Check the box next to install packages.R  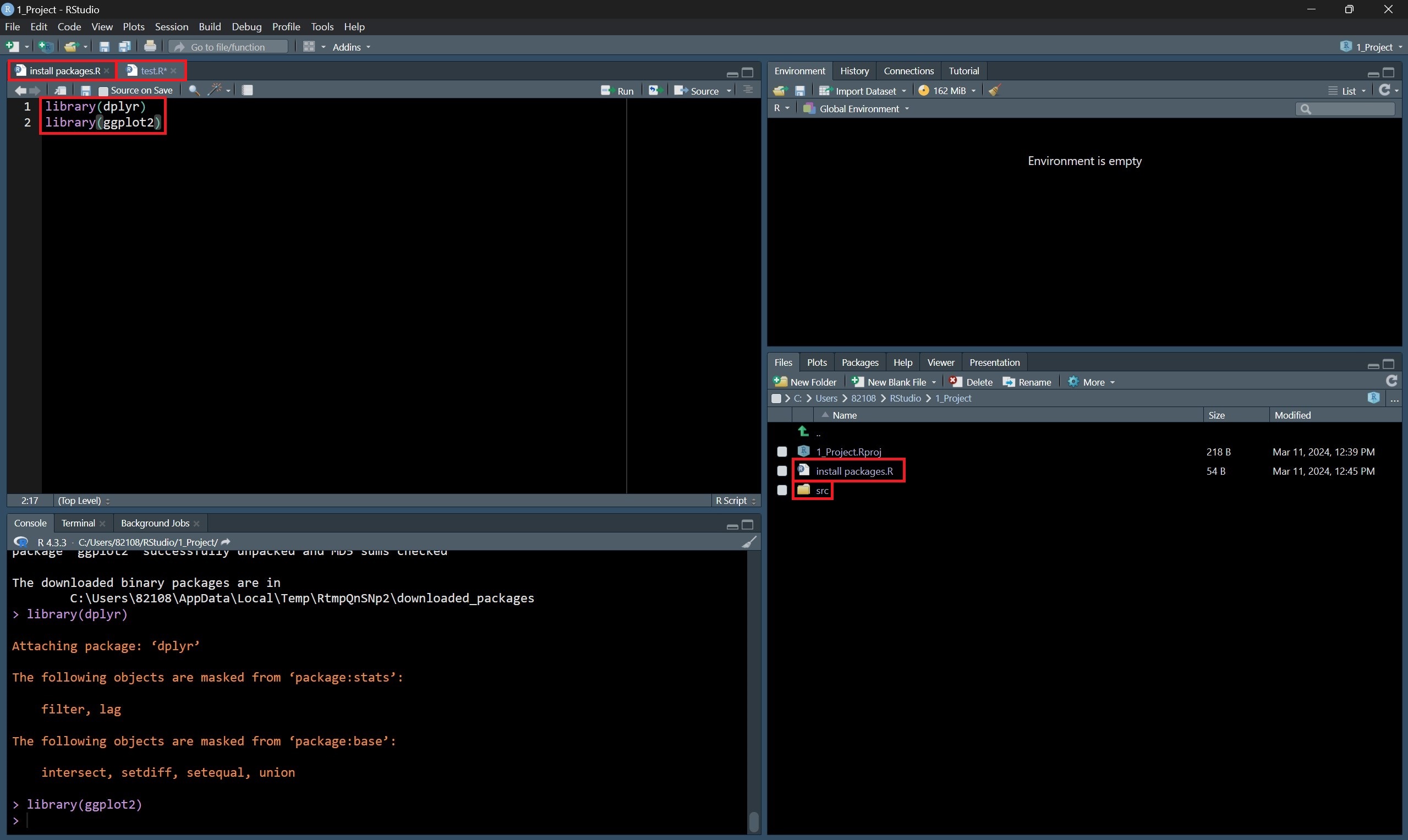tap(782, 471)
